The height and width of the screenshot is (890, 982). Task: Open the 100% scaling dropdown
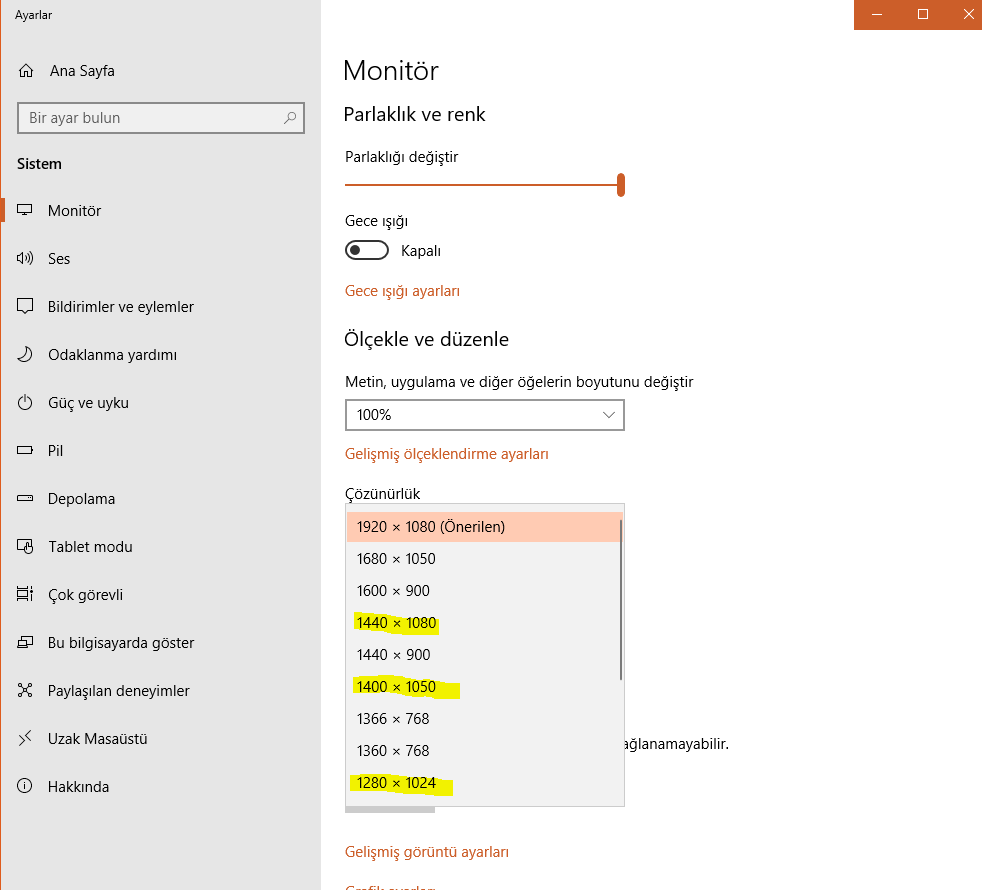(485, 415)
